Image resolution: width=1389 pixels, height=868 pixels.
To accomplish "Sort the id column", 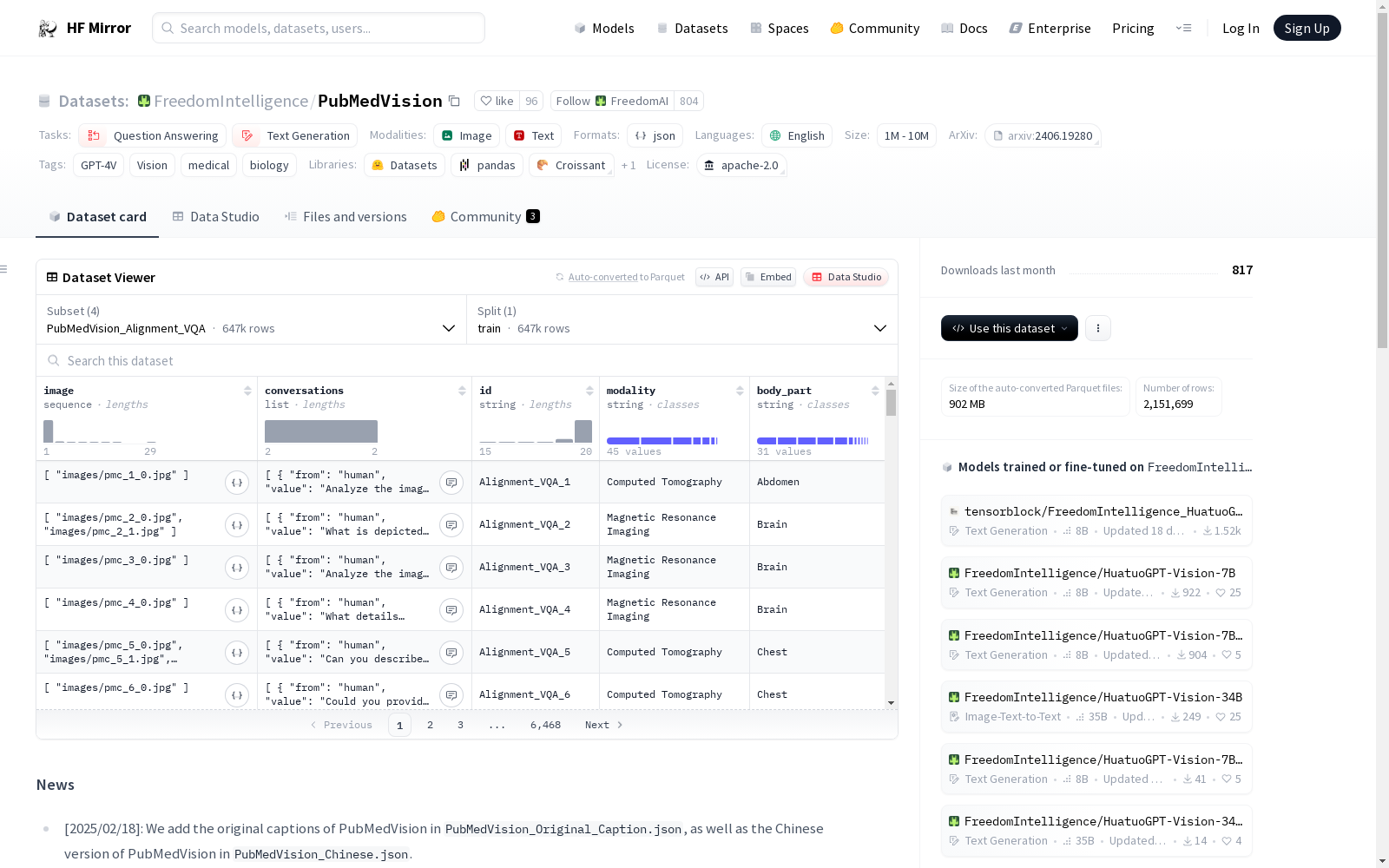I will click(589, 391).
